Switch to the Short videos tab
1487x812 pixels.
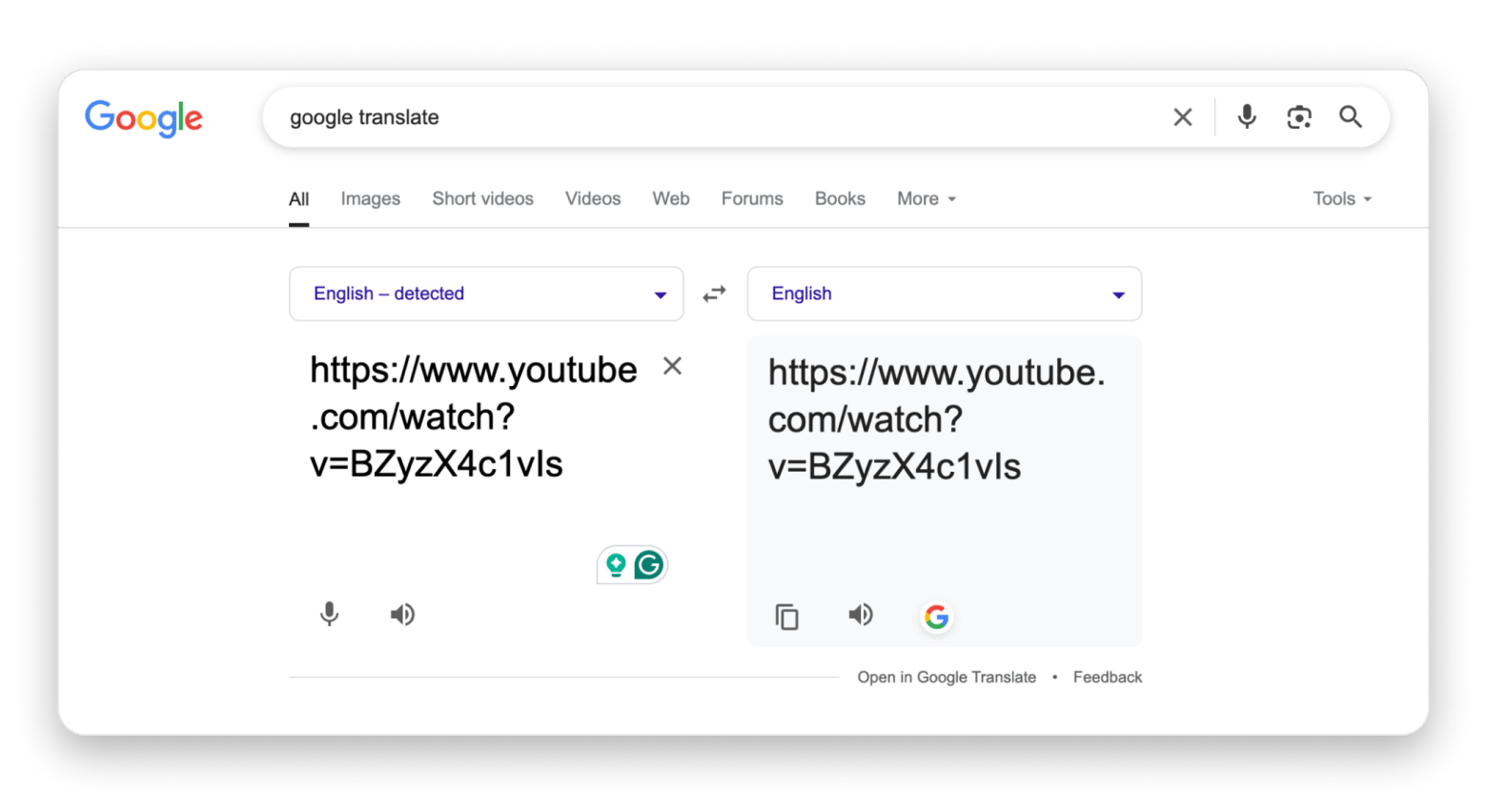click(x=482, y=198)
